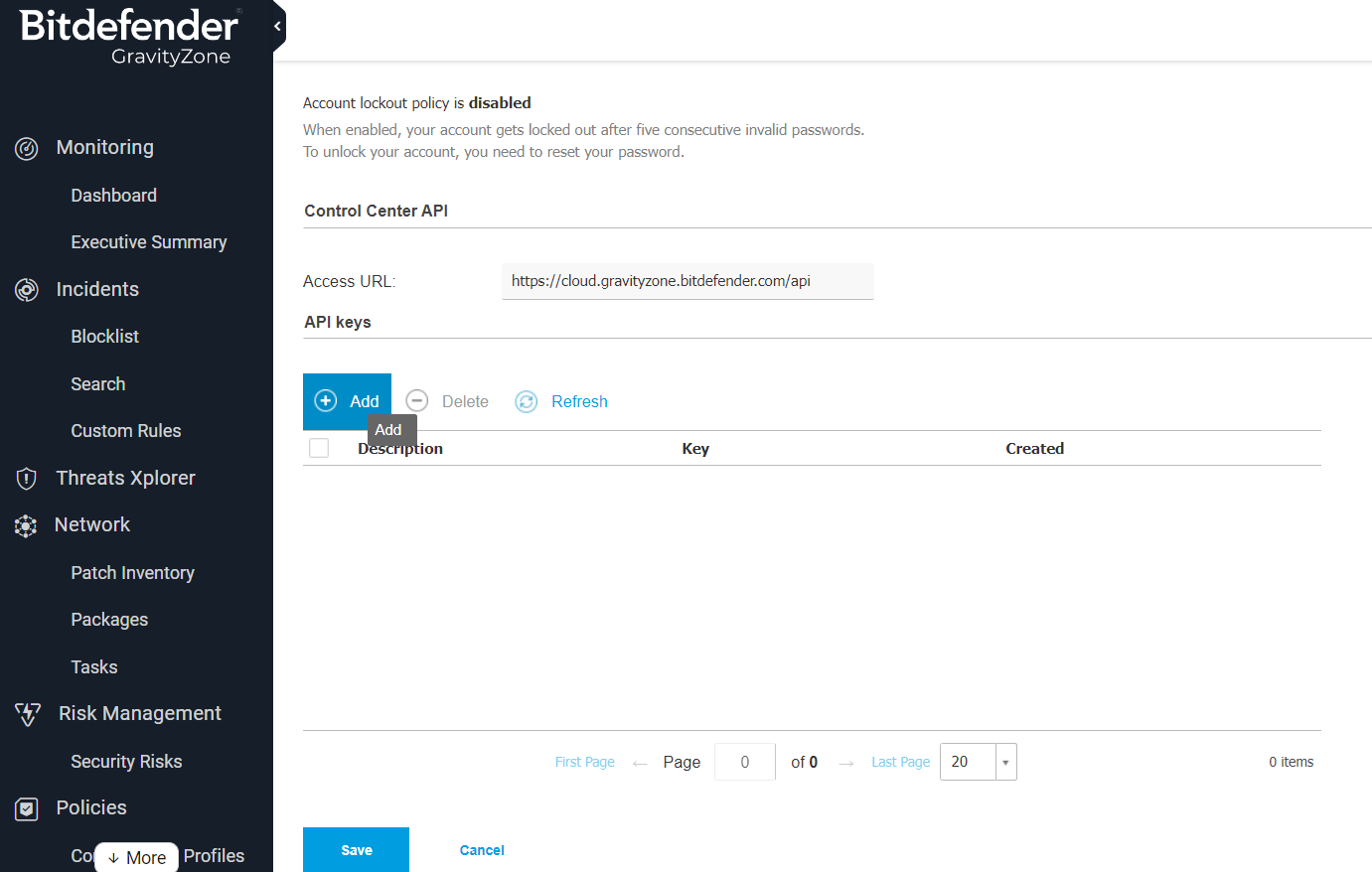This screenshot has width=1372, height=872.
Task: Click the Bitdefender GravityZone logo
Action: click(130, 37)
